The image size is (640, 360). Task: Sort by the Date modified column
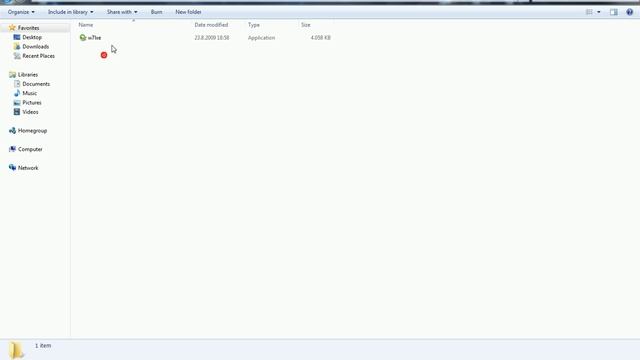click(x=211, y=25)
